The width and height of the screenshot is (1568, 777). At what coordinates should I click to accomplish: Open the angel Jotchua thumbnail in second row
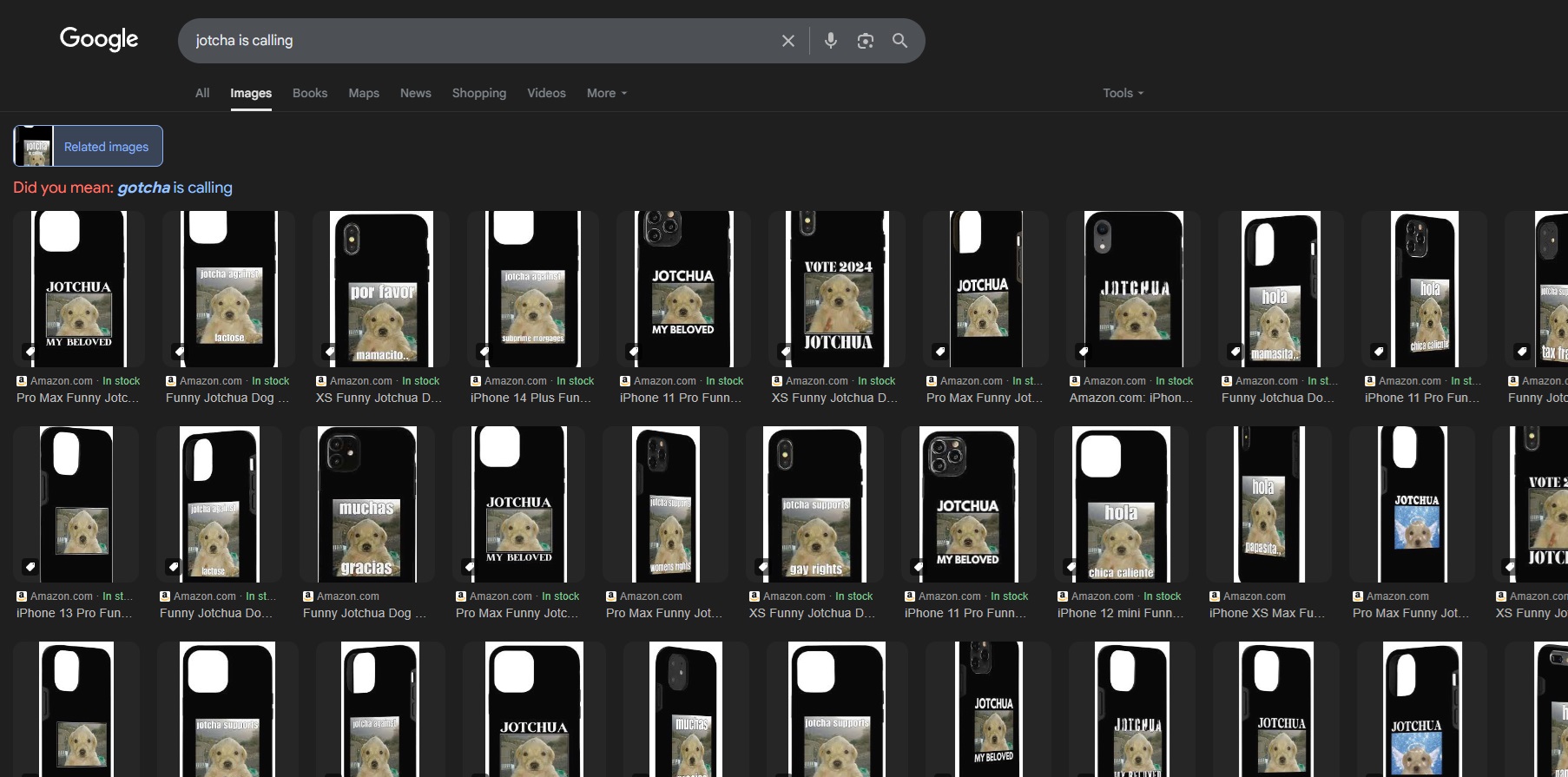click(1413, 504)
